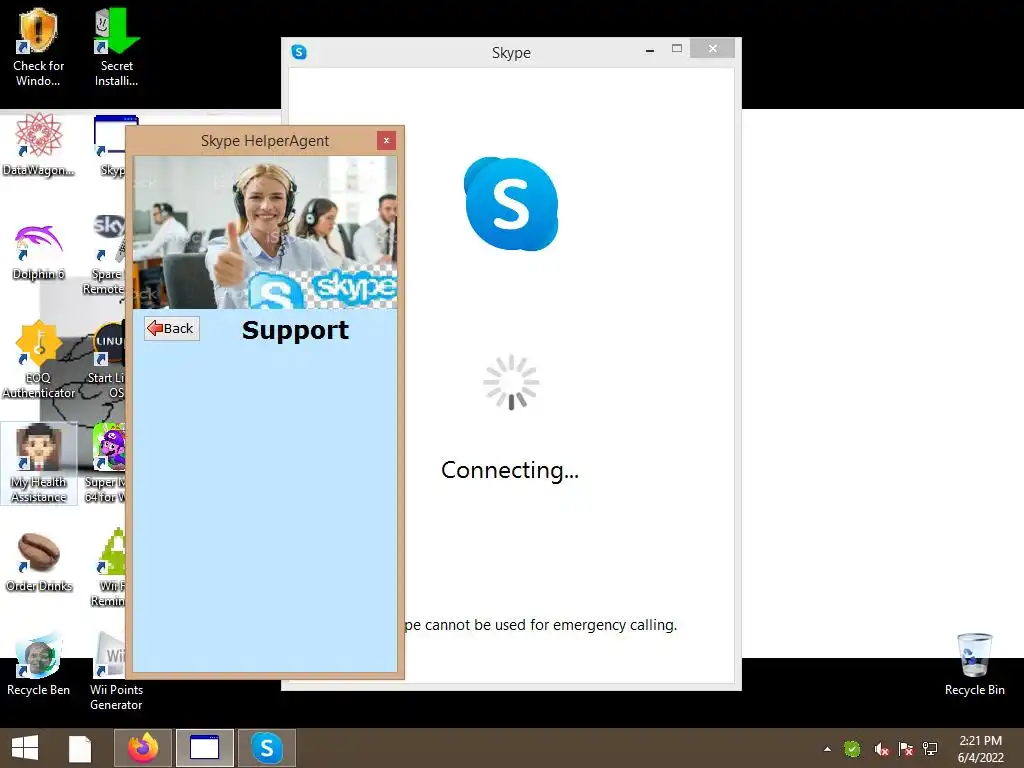Open the DataWagon desktop shortcut
Screen dimensions: 1024x768
click(x=39, y=145)
